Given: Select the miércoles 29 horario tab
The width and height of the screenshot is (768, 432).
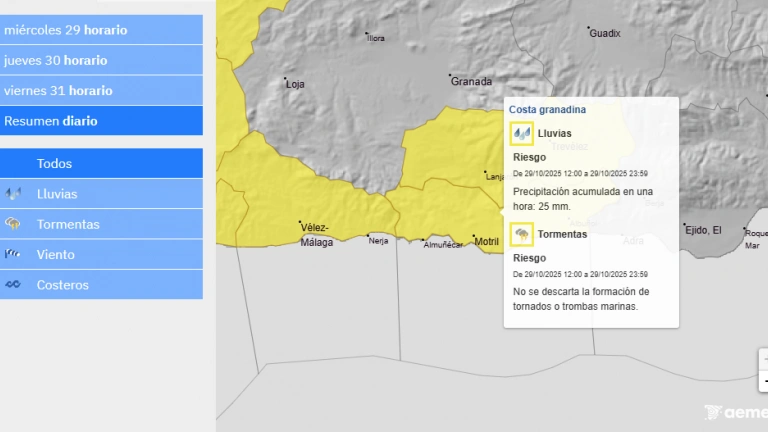Looking at the screenshot, I should coord(66,30).
